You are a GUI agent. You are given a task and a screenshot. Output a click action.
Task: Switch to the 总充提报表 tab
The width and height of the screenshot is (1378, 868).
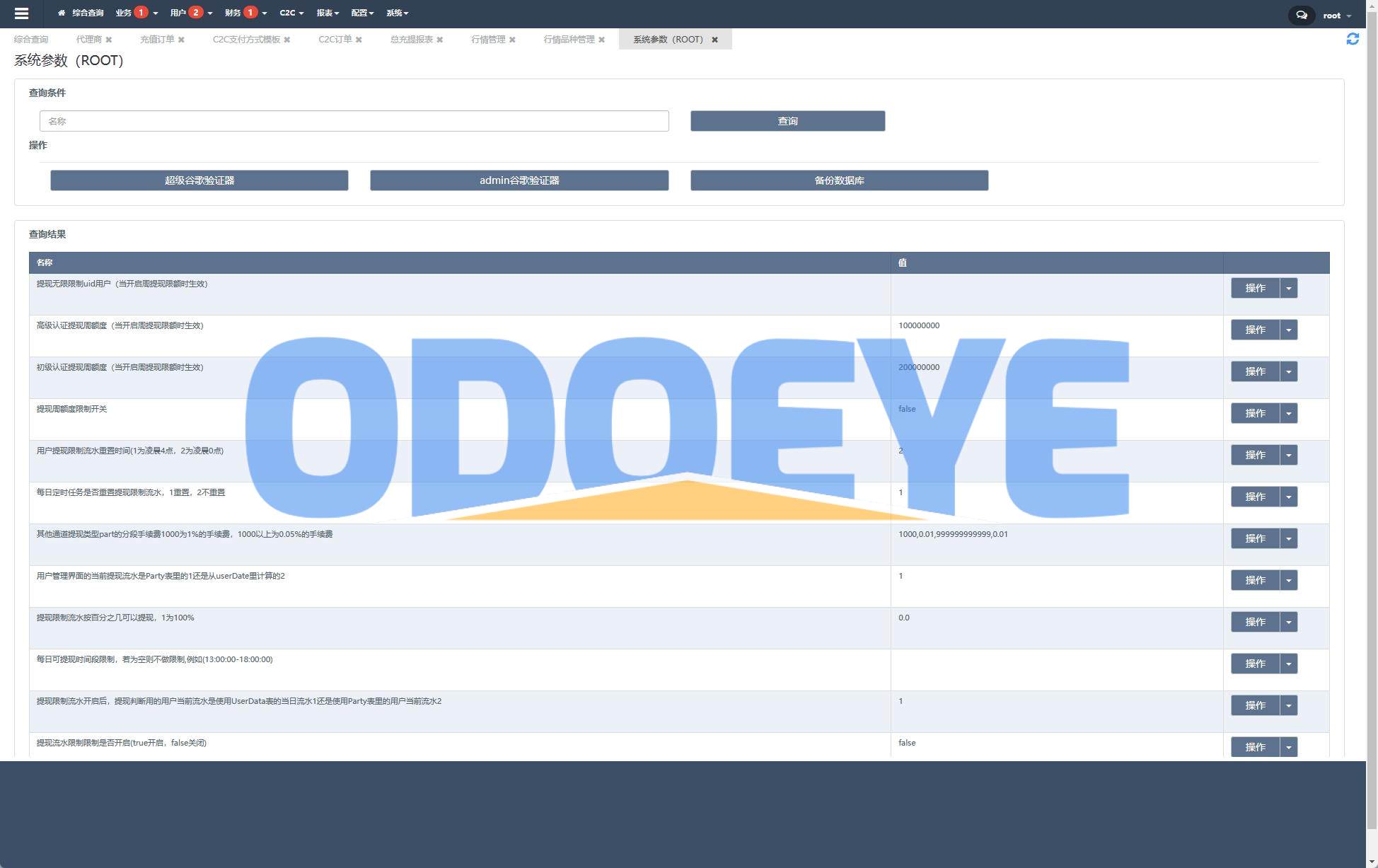pyautogui.click(x=412, y=40)
